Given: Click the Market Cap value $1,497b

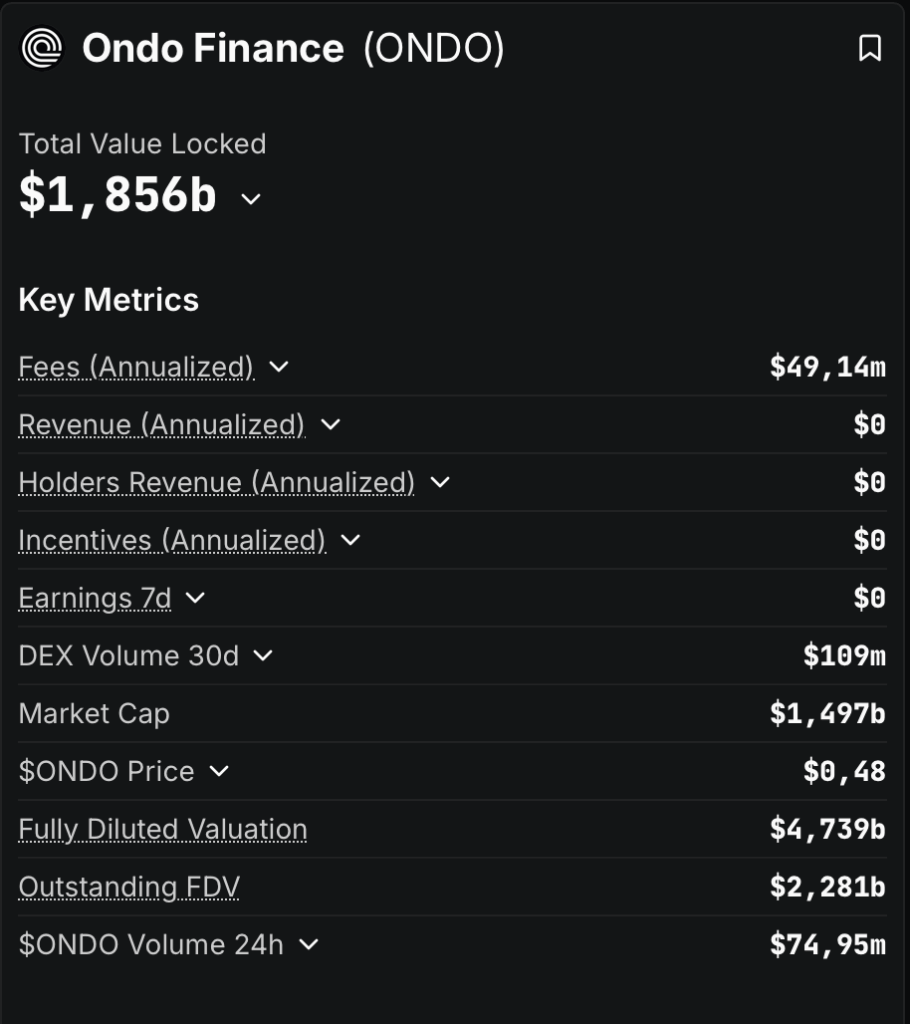Looking at the screenshot, I should coord(827,714).
